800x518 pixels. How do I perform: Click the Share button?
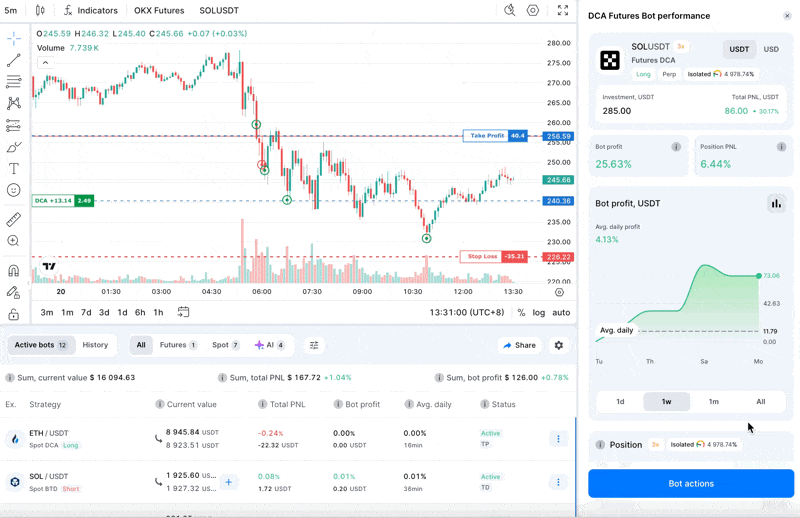tap(519, 345)
